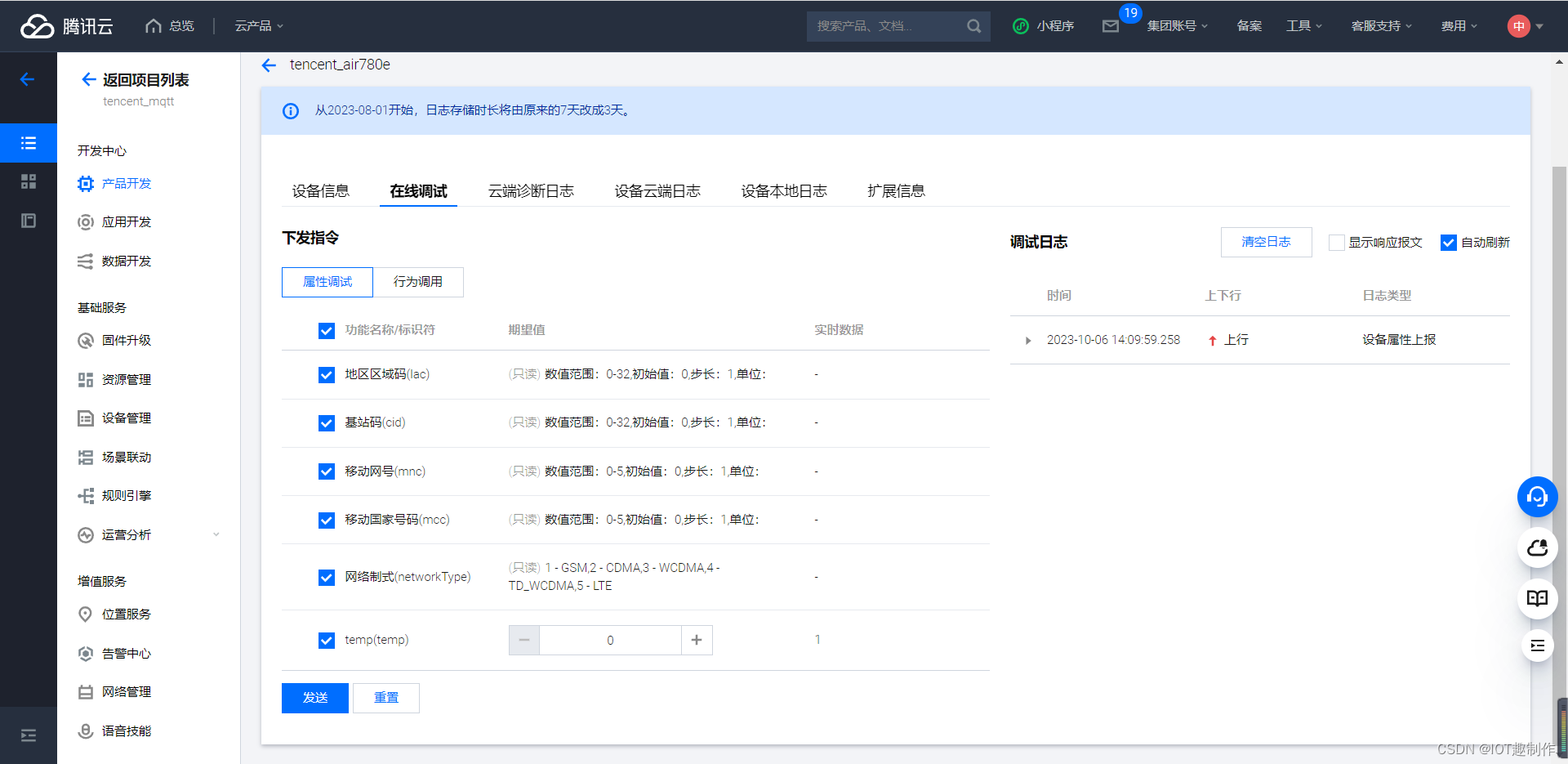
Task: Disable 自动刷新 checkbox
Action: (1449, 243)
